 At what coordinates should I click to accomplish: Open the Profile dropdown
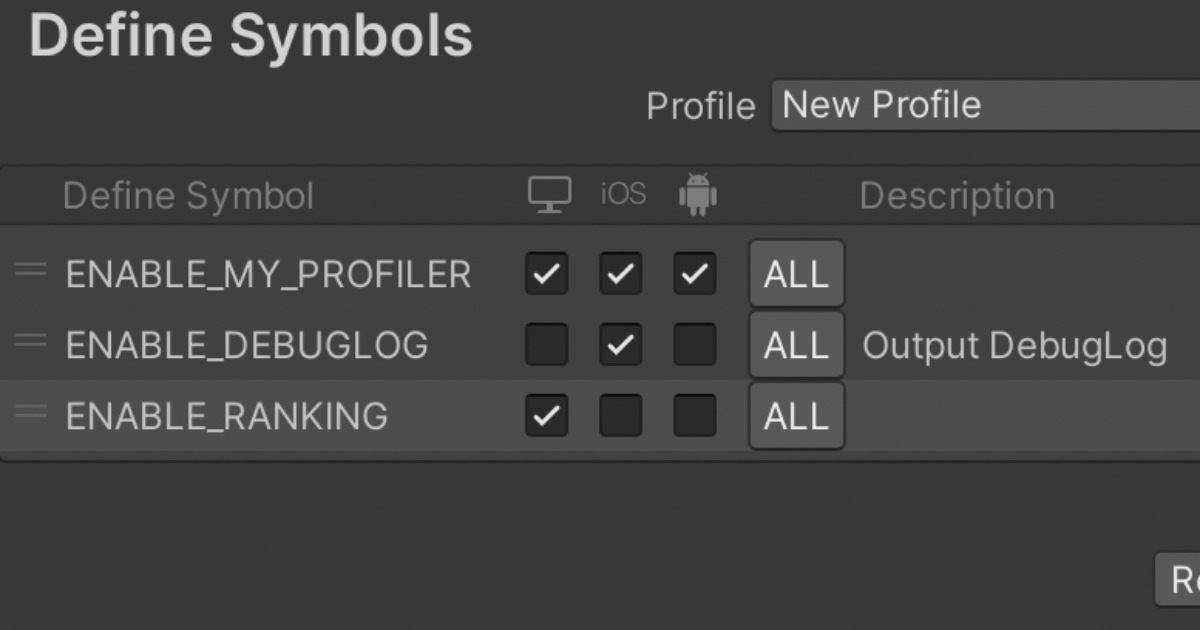985,105
